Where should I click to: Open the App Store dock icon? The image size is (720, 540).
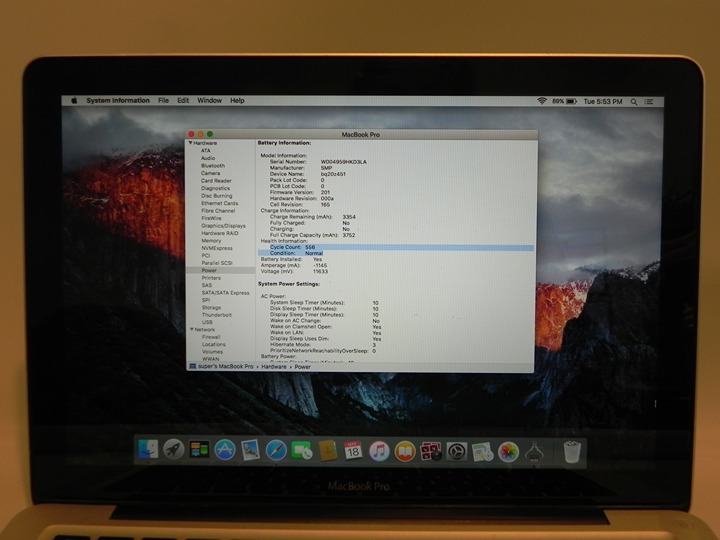225,450
